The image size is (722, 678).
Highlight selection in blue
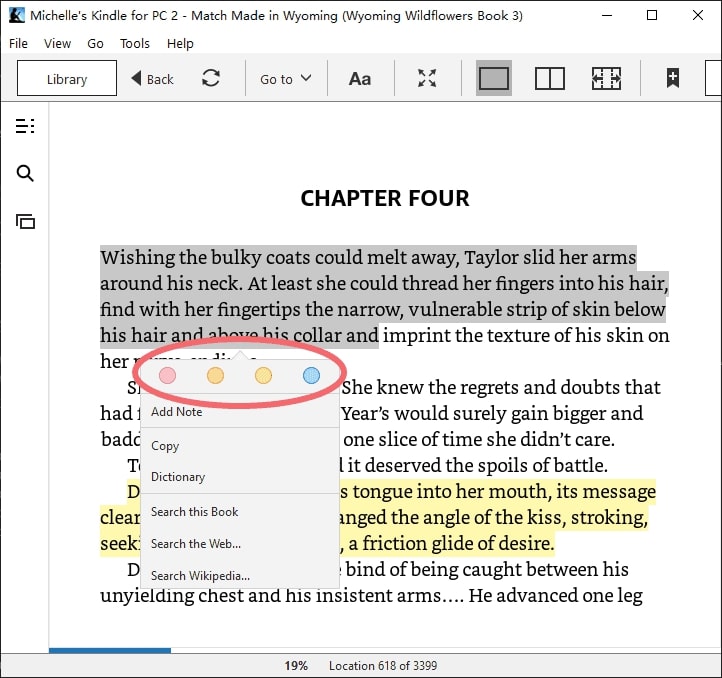point(311,375)
